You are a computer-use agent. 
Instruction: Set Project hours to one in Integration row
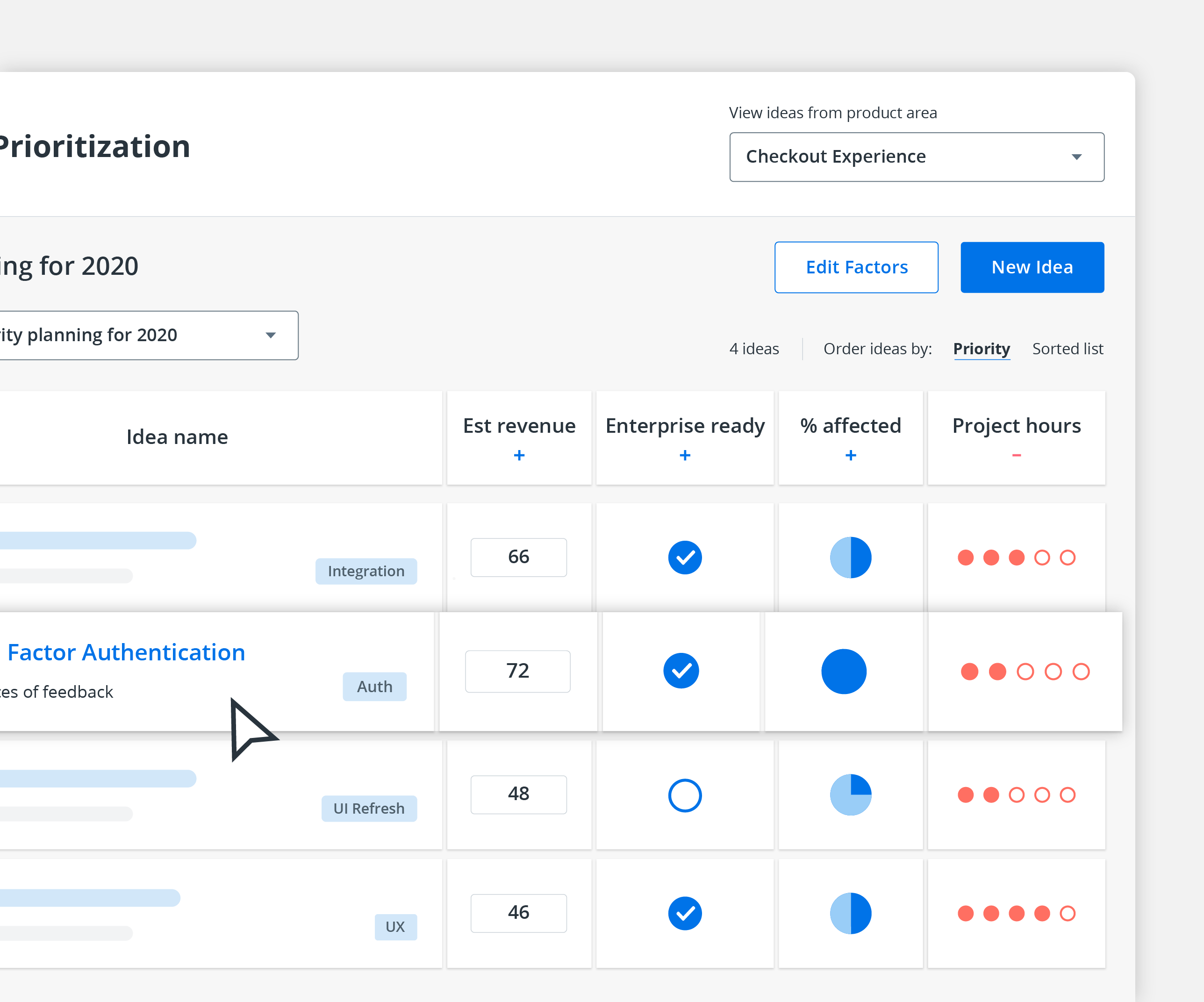click(x=966, y=557)
